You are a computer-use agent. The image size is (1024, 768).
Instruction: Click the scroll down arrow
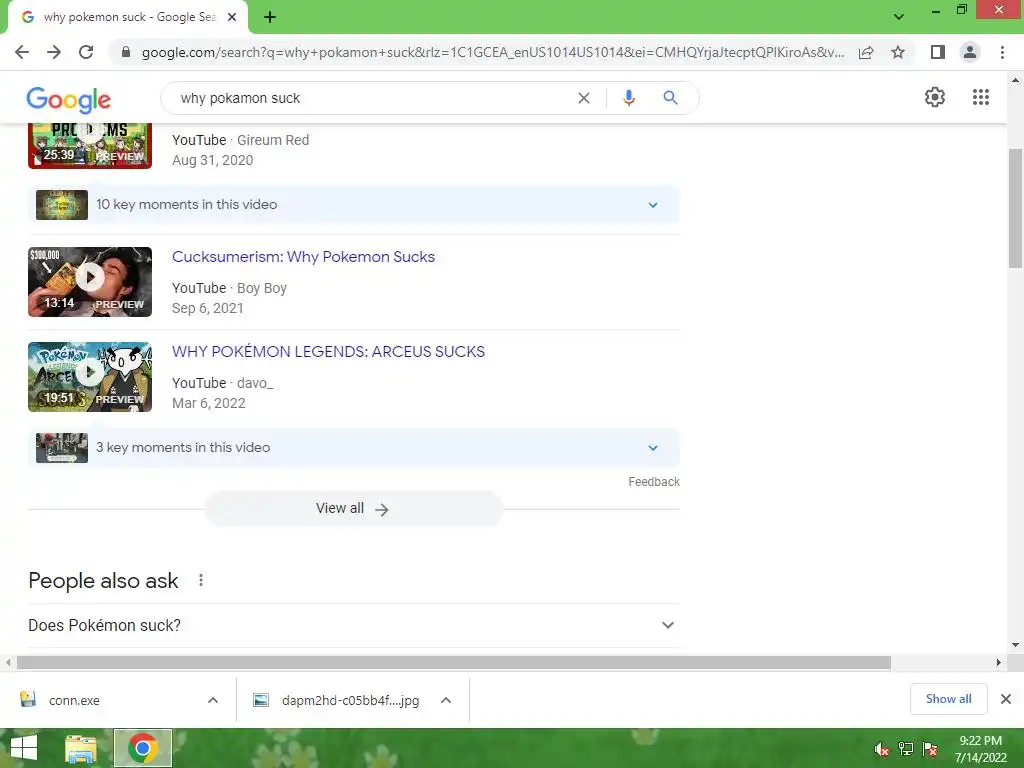pyautogui.click(x=1015, y=645)
